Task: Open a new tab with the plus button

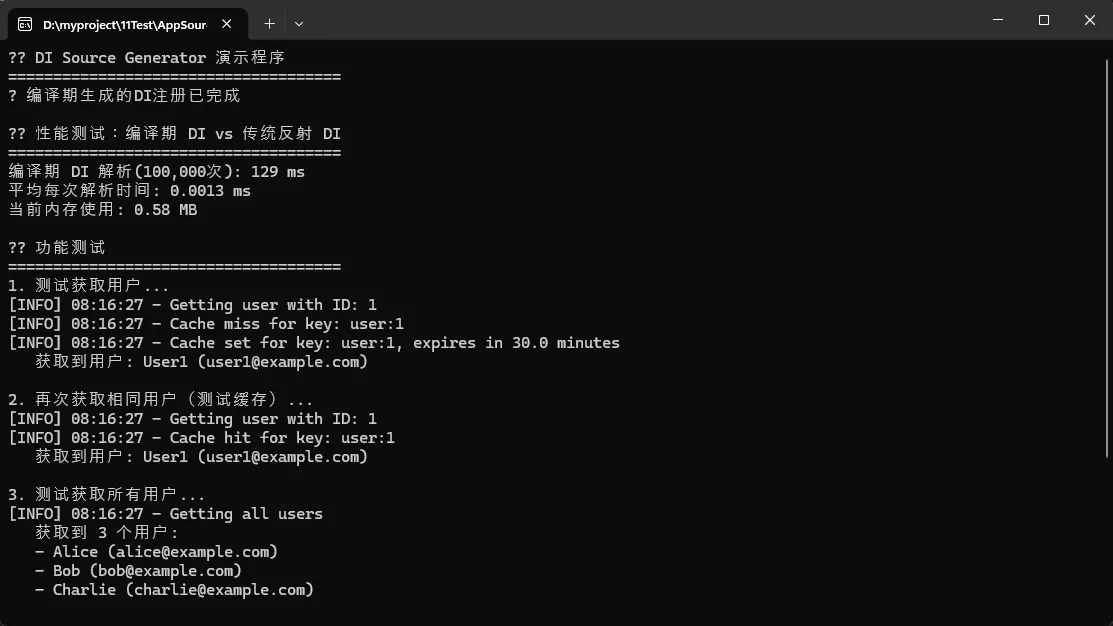Action: [269, 23]
